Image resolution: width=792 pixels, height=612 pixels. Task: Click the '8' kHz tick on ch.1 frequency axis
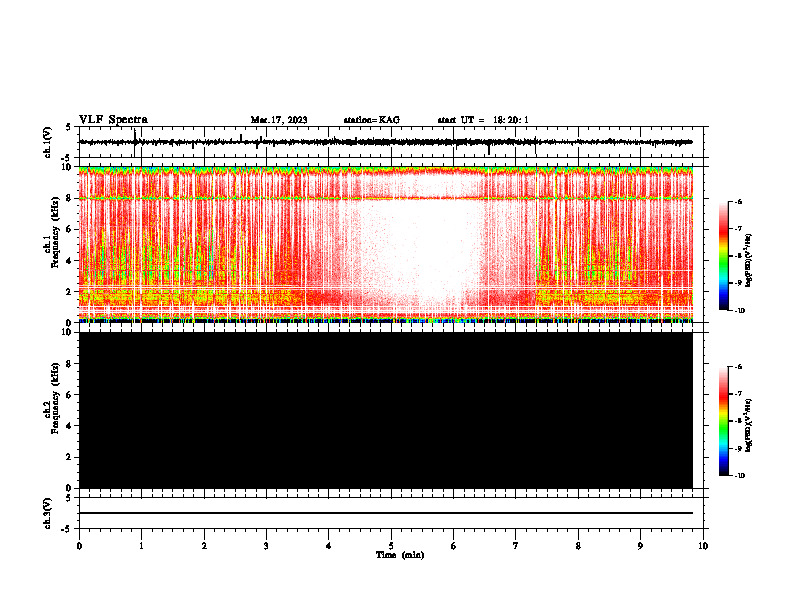70,198
